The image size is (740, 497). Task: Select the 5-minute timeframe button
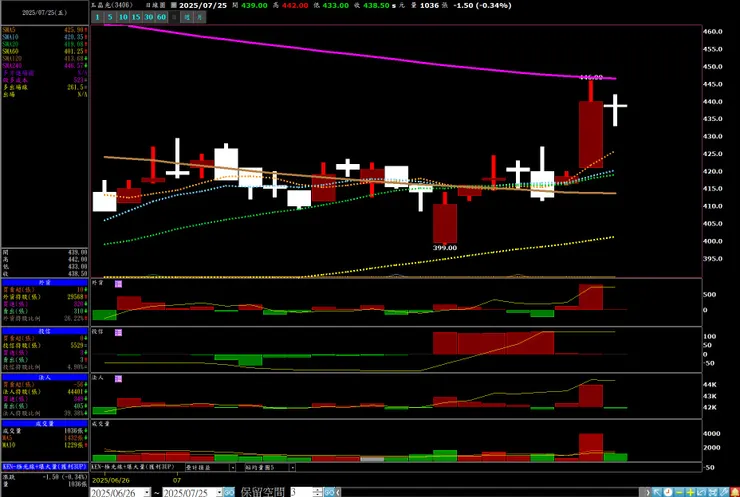point(110,17)
